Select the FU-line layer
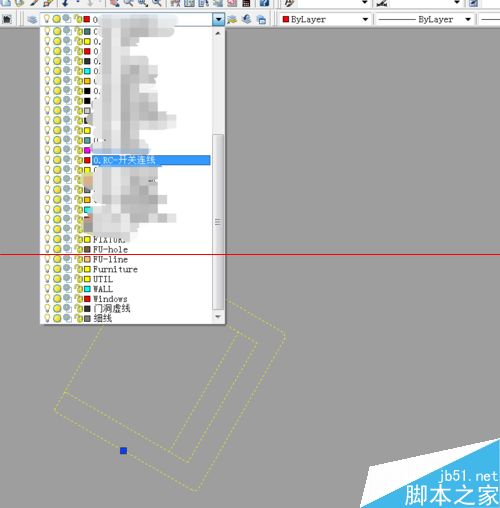The width and height of the screenshot is (500, 508). (x=110, y=259)
